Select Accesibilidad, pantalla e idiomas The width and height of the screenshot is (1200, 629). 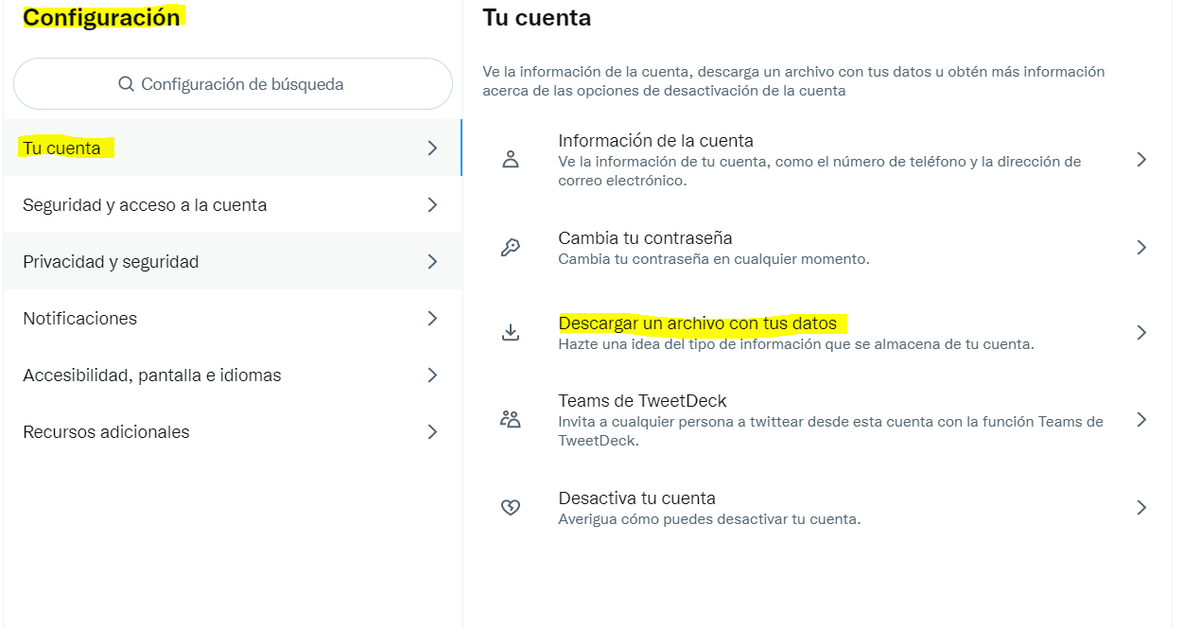point(153,375)
